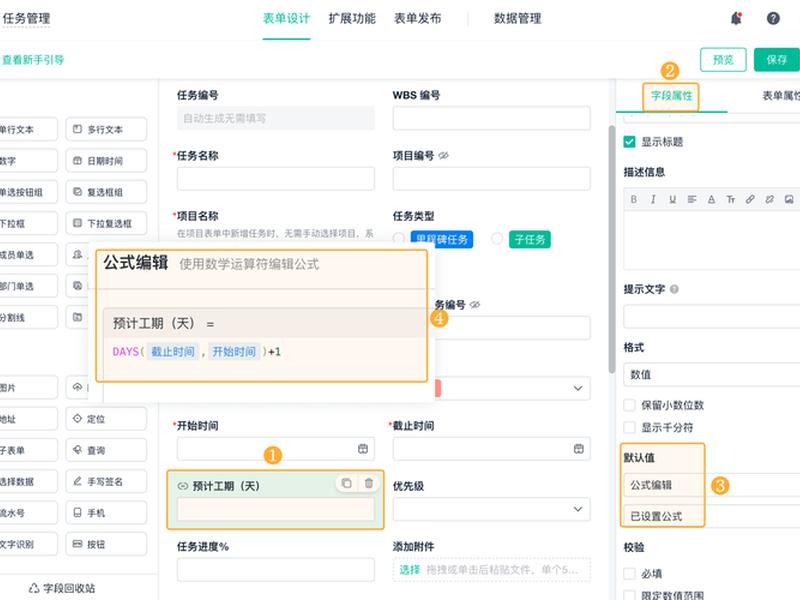
Task: Click the 项目编号 input field
Action: [491, 179]
